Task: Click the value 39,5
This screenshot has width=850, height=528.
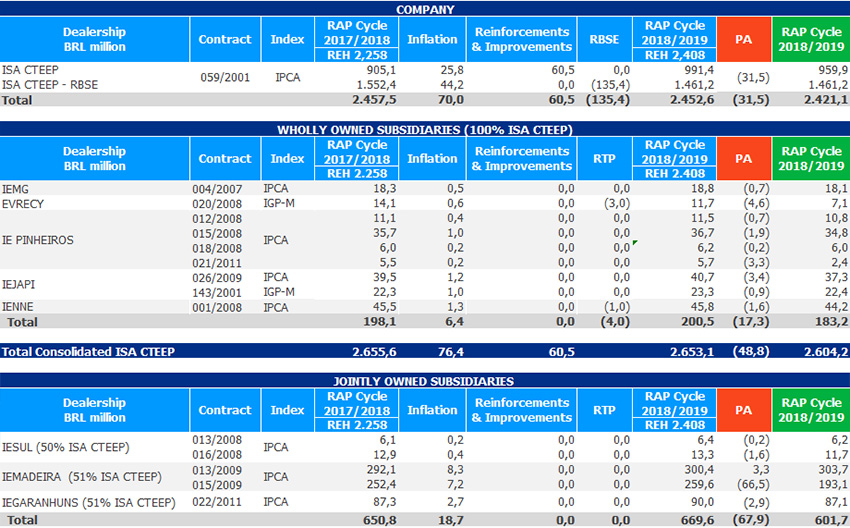Action: pos(384,278)
